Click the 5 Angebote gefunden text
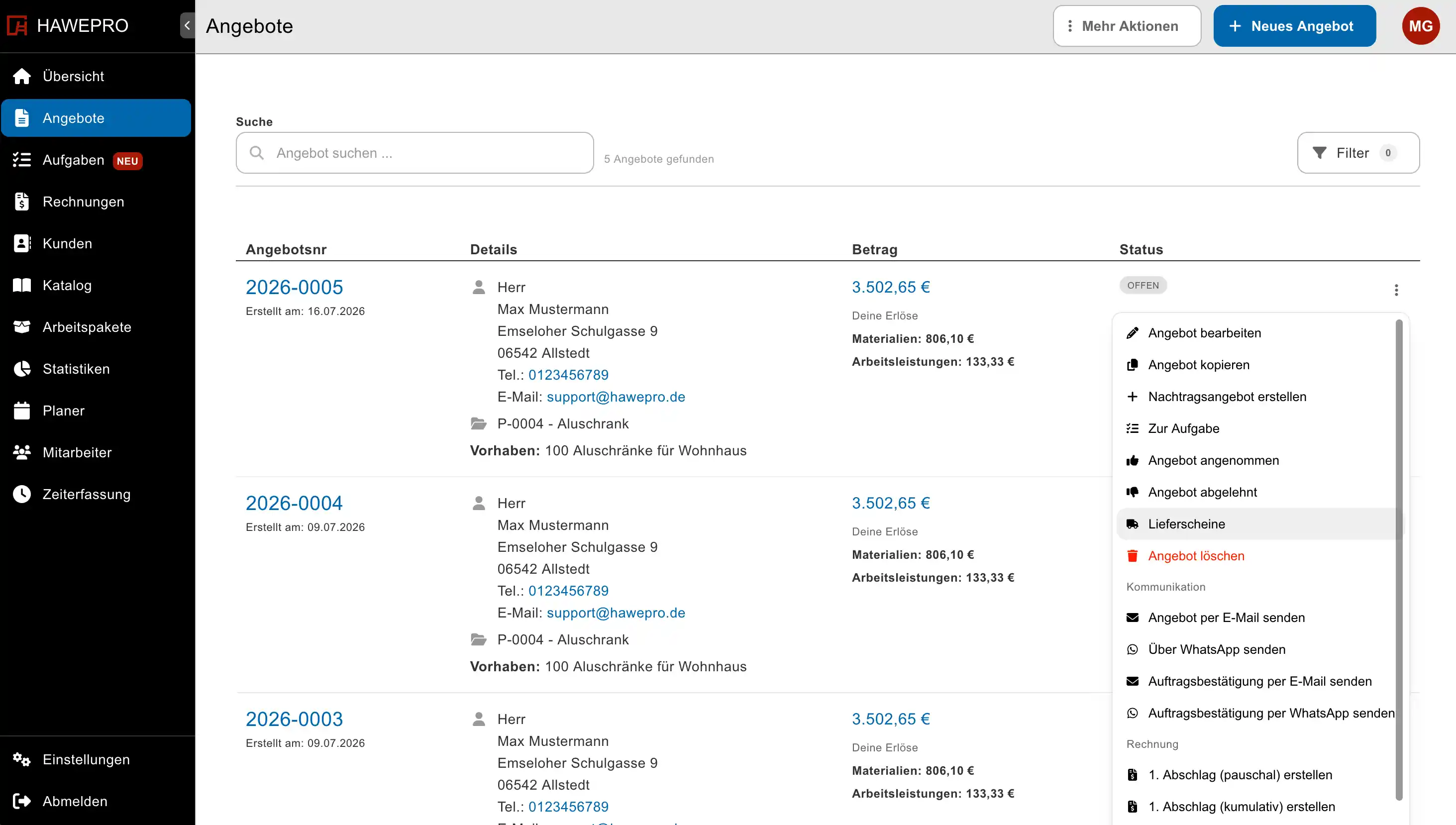 [659, 159]
